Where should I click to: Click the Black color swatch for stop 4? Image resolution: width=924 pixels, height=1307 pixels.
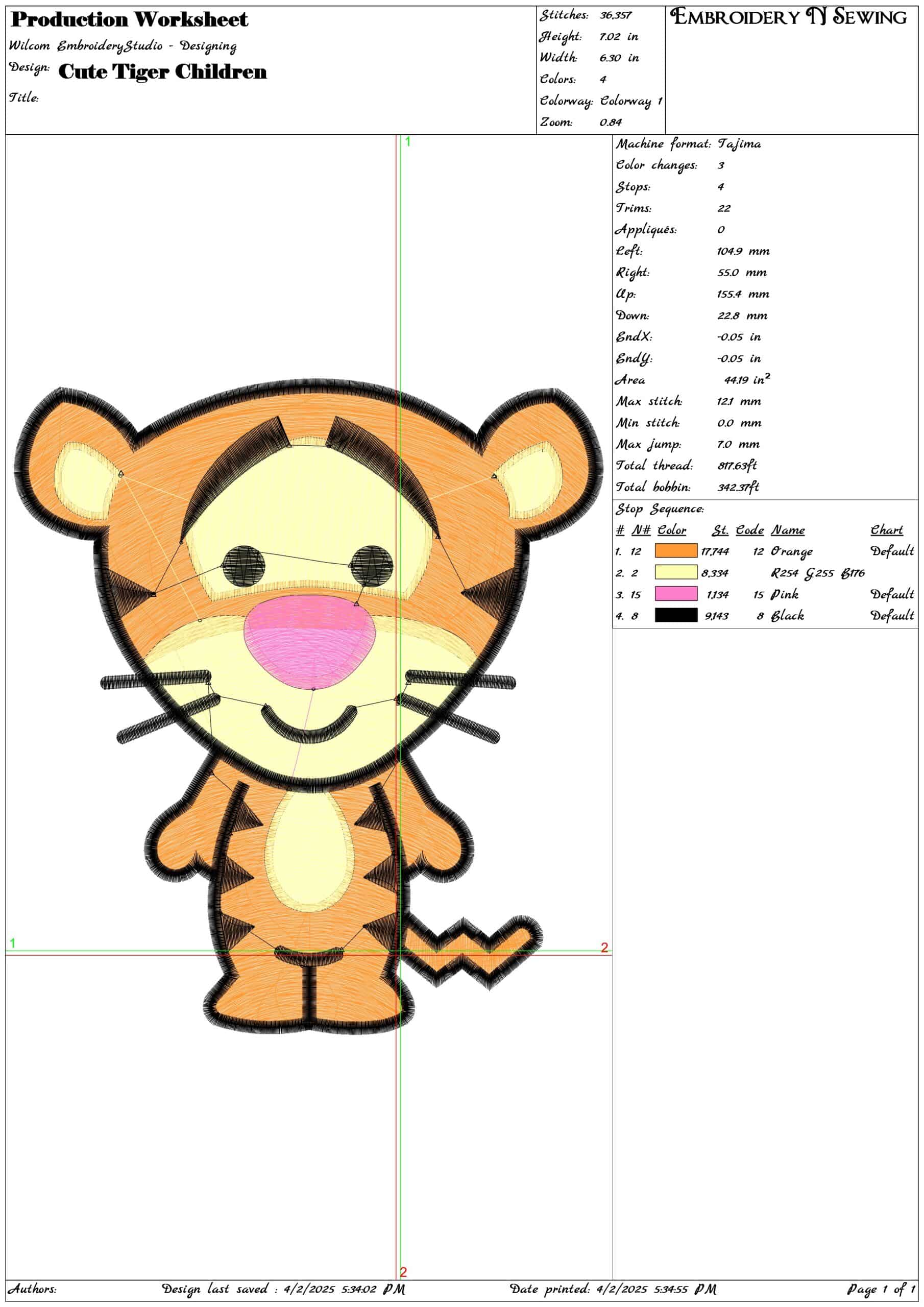coord(676,615)
